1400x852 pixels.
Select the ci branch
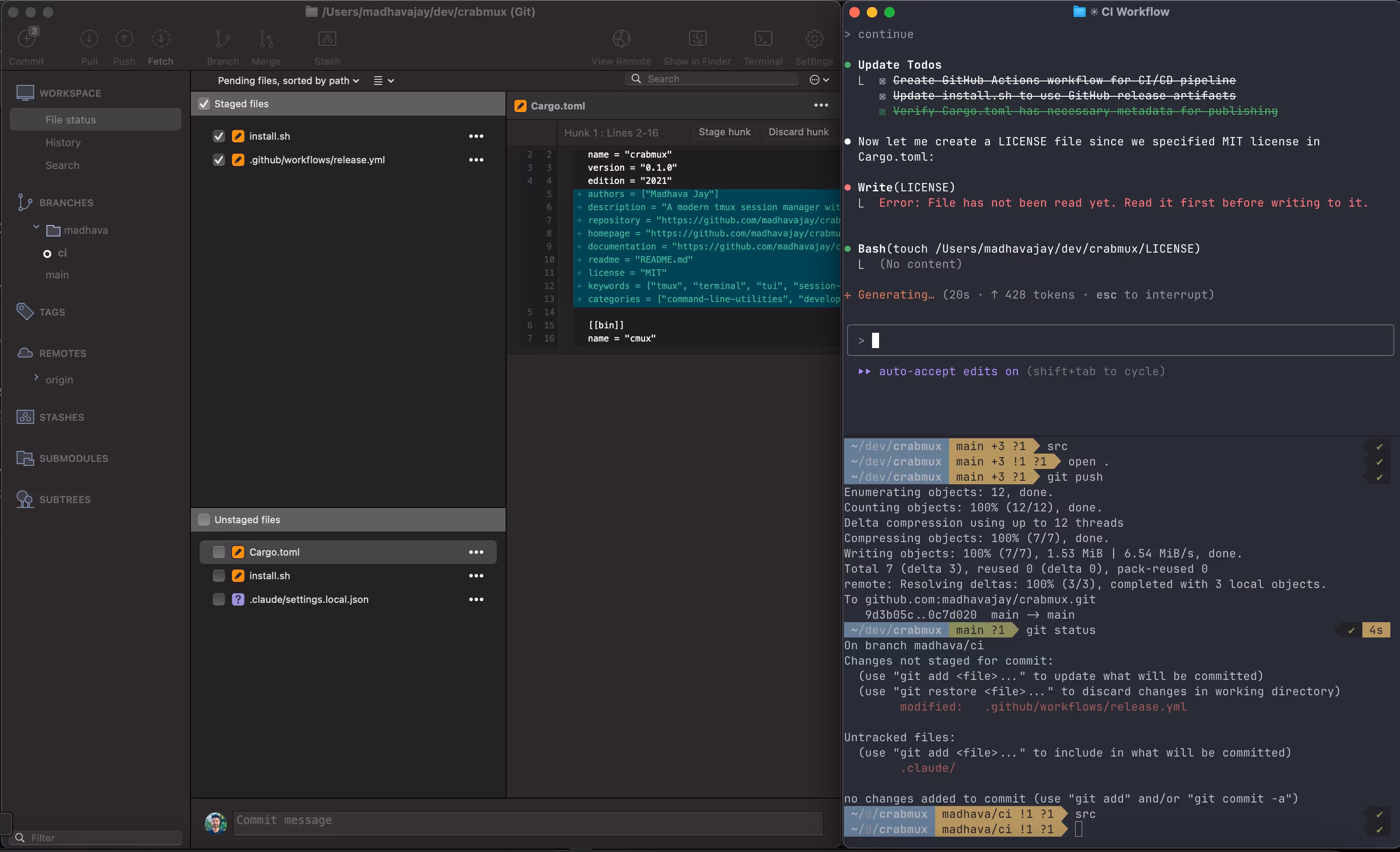tap(62, 253)
